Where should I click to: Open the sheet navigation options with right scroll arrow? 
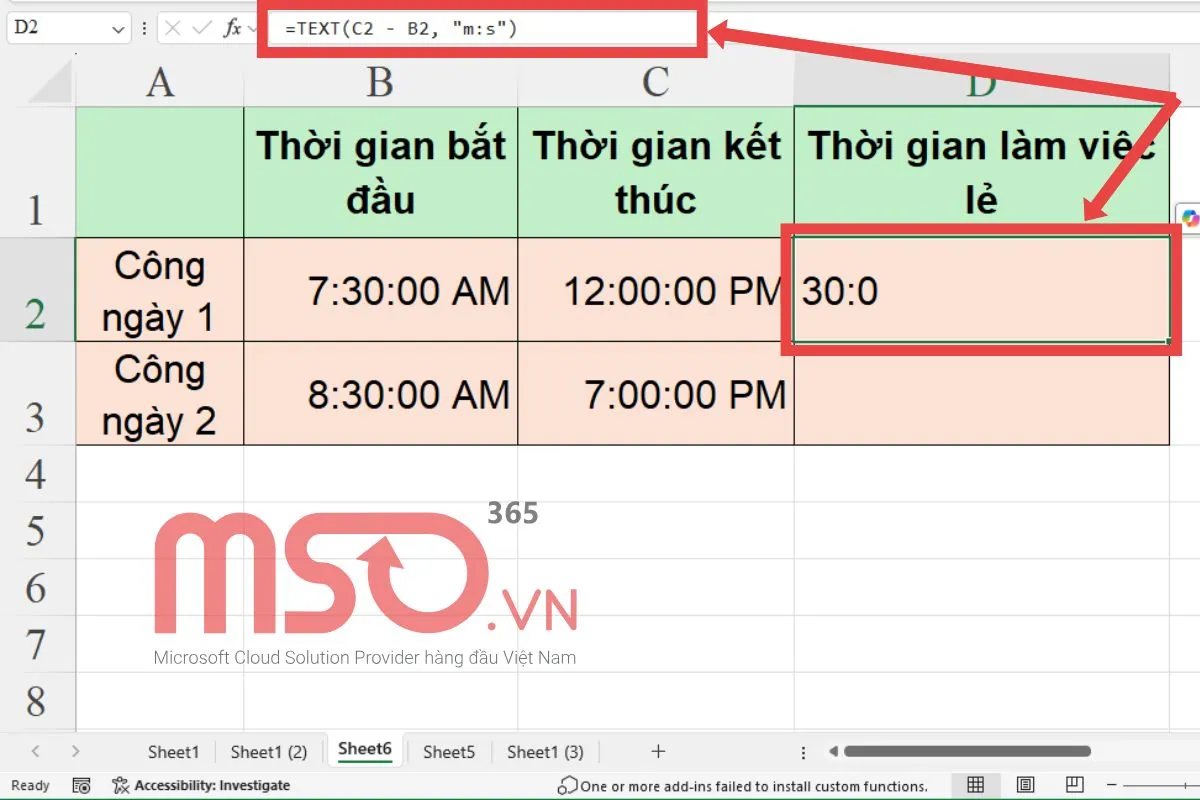click(x=75, y=751)
